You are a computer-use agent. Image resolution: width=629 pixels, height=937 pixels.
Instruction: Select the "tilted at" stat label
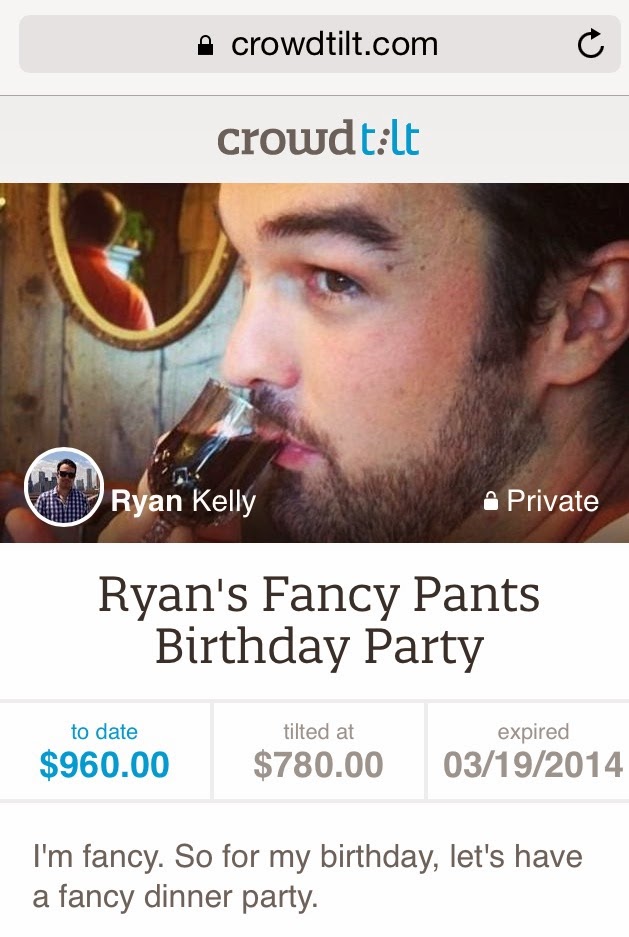pyautogui.click(x=318, y=732)
